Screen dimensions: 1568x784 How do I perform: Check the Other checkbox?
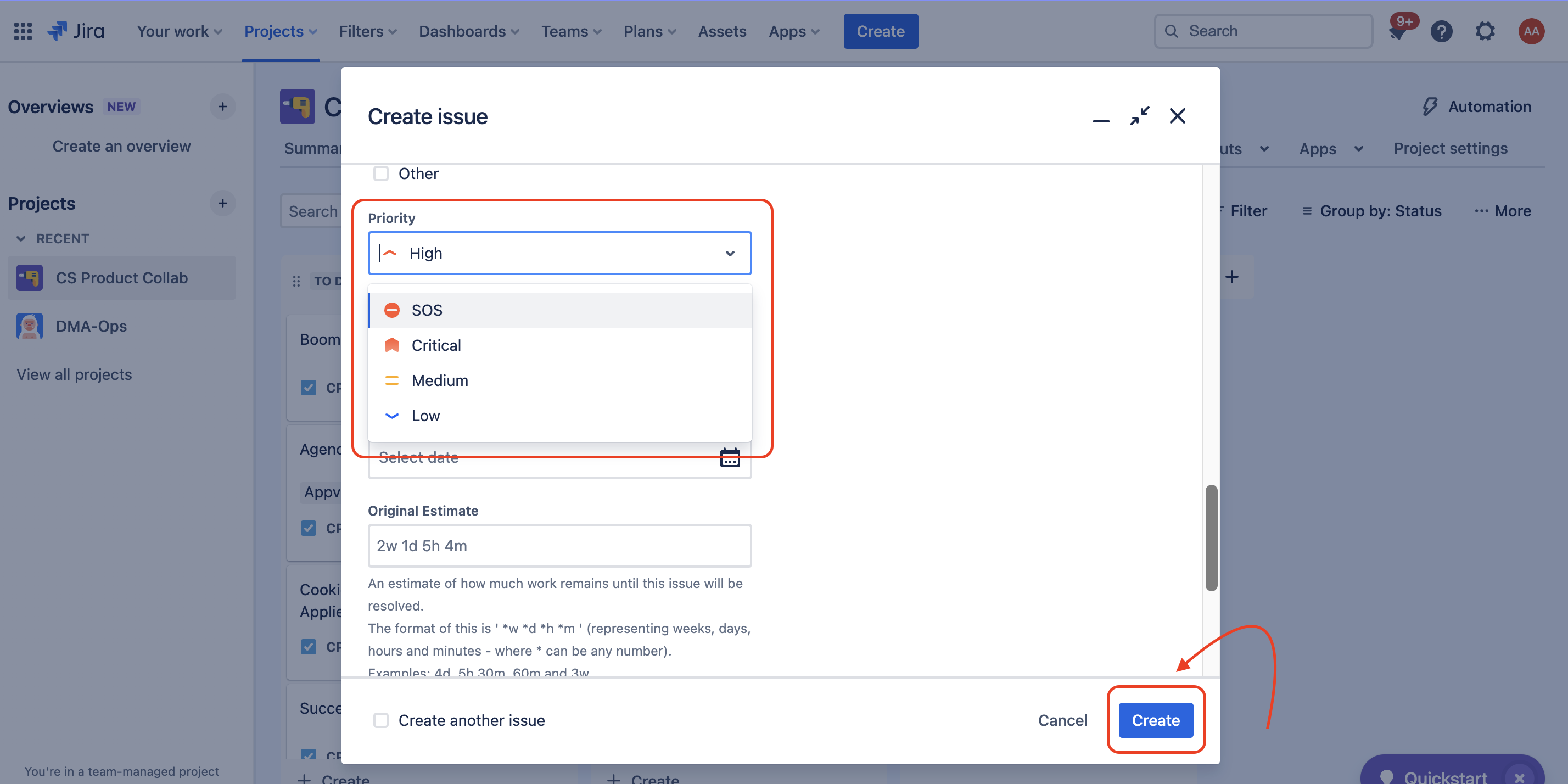[381, 173]
